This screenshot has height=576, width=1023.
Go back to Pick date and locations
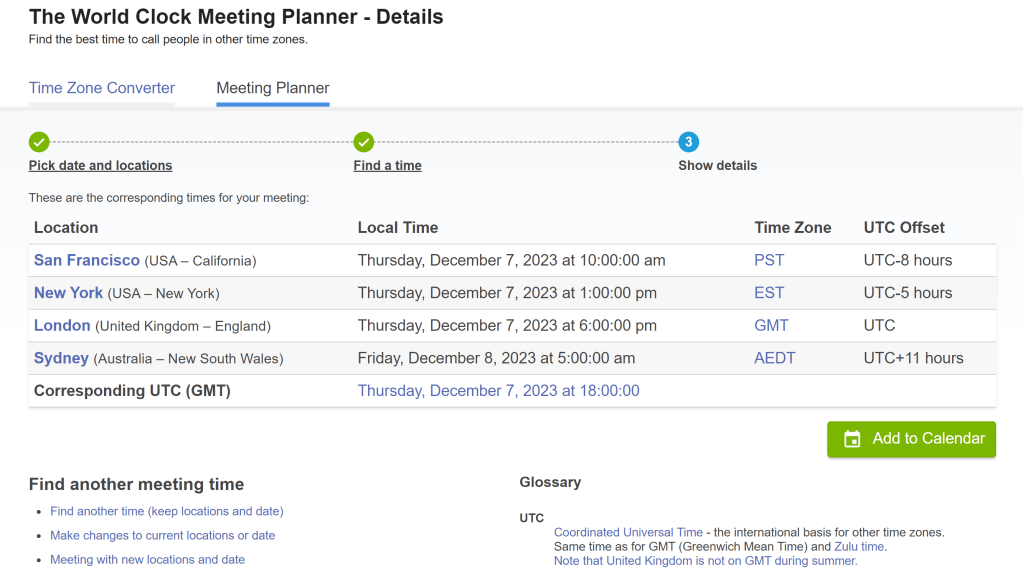pyautogui.click(x=100, y=166)
